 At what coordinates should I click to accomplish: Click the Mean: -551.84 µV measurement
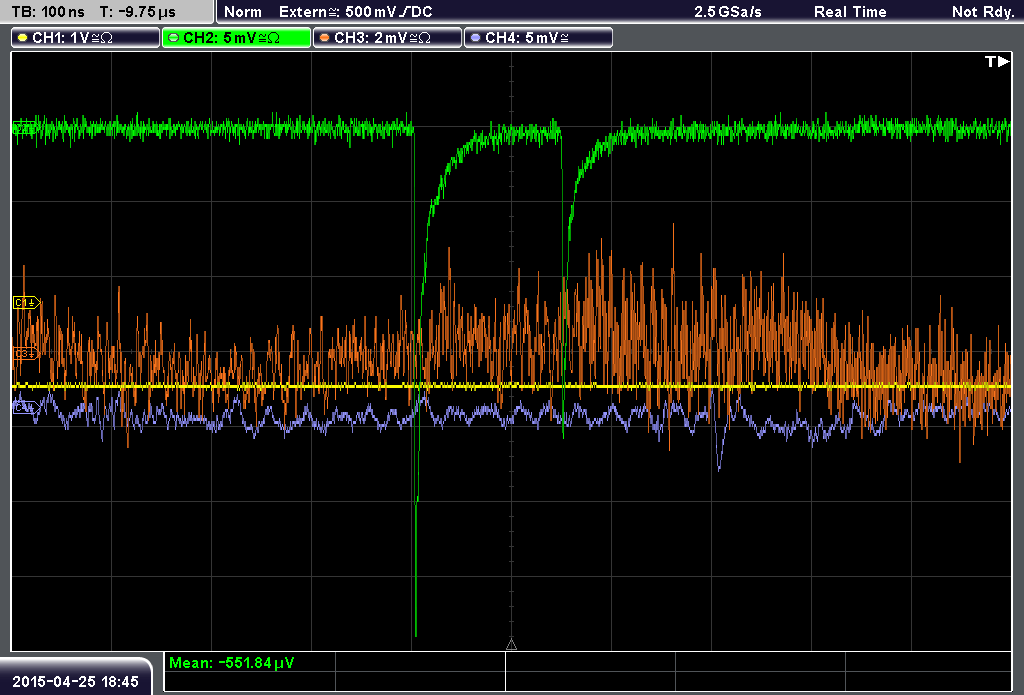231,662
